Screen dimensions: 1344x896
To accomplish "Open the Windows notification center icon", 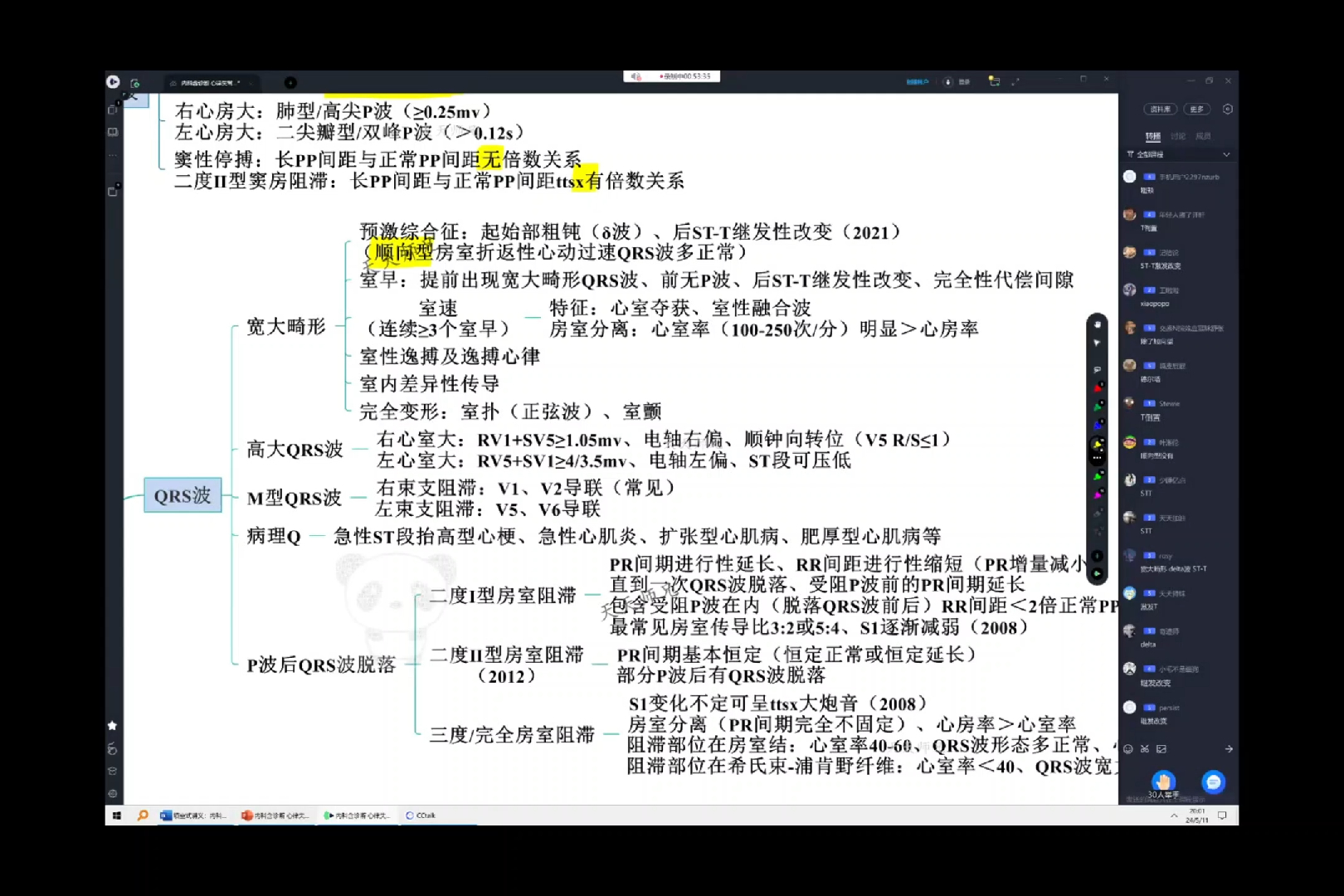I will [1222, 816].
